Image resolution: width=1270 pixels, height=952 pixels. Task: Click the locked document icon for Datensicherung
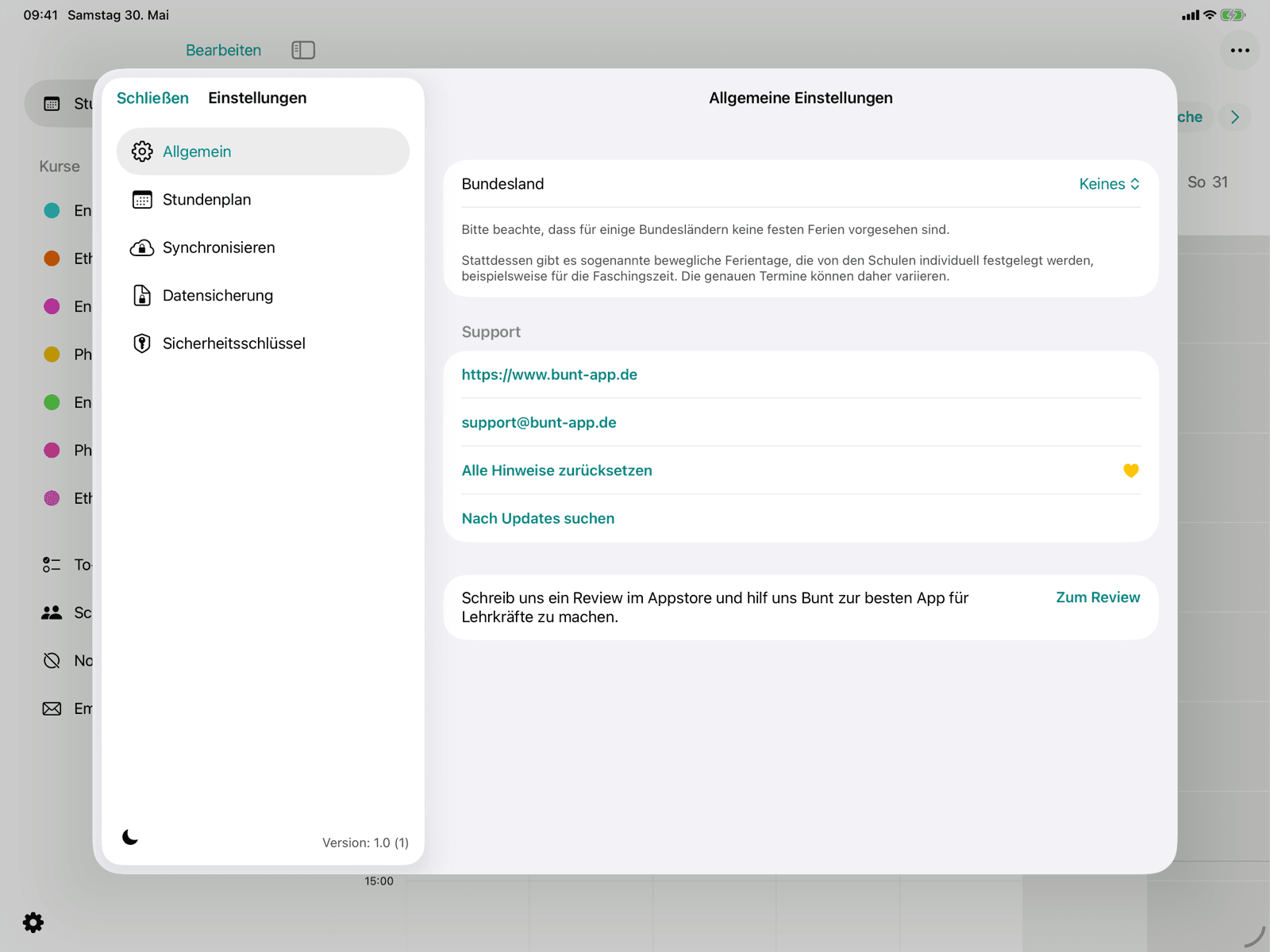142,296
